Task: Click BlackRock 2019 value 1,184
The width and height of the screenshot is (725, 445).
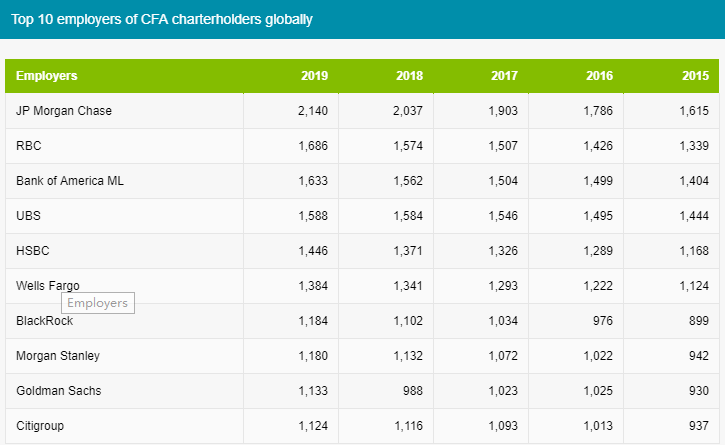Action: (313, 321)
